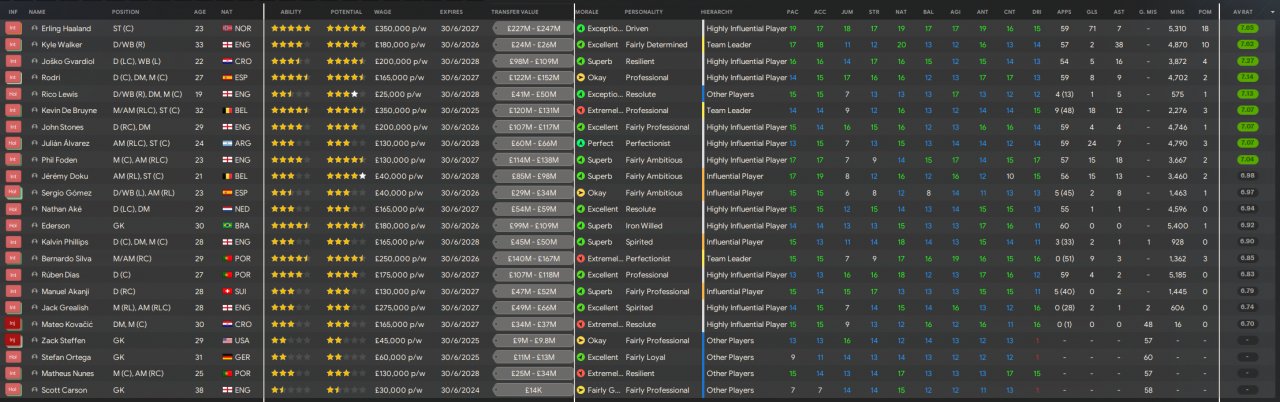This screenshot has width=1280, height=402.
Task: Click the Belgium flag for Kevin De Bruyne
Action: pyautogui.click(x=225, y=111)
